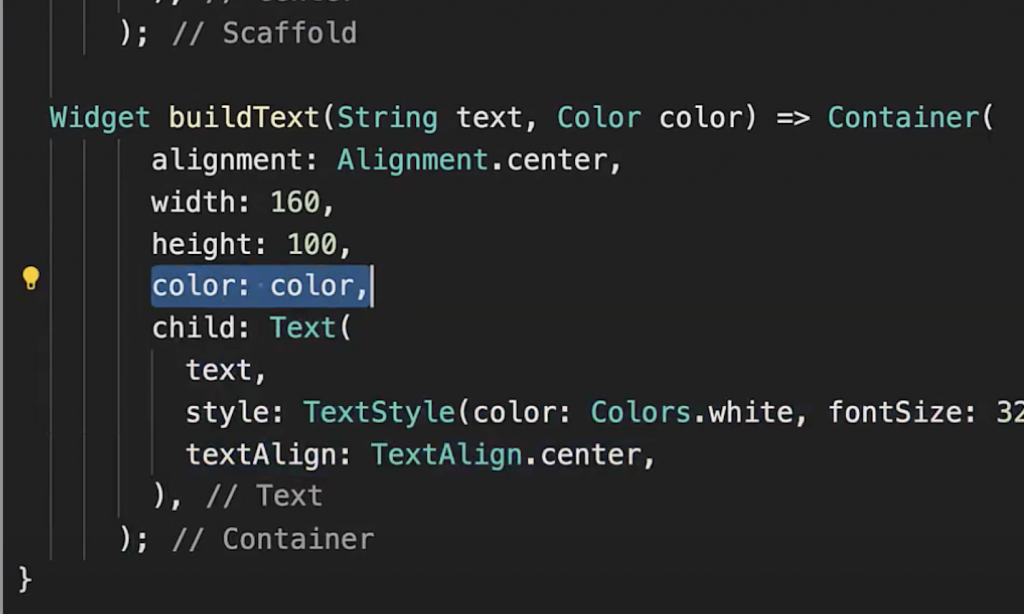Viewport: 1024px width, 614px height.
Task: Click the Widget return type keyword
Action: (x=100, y=118)
